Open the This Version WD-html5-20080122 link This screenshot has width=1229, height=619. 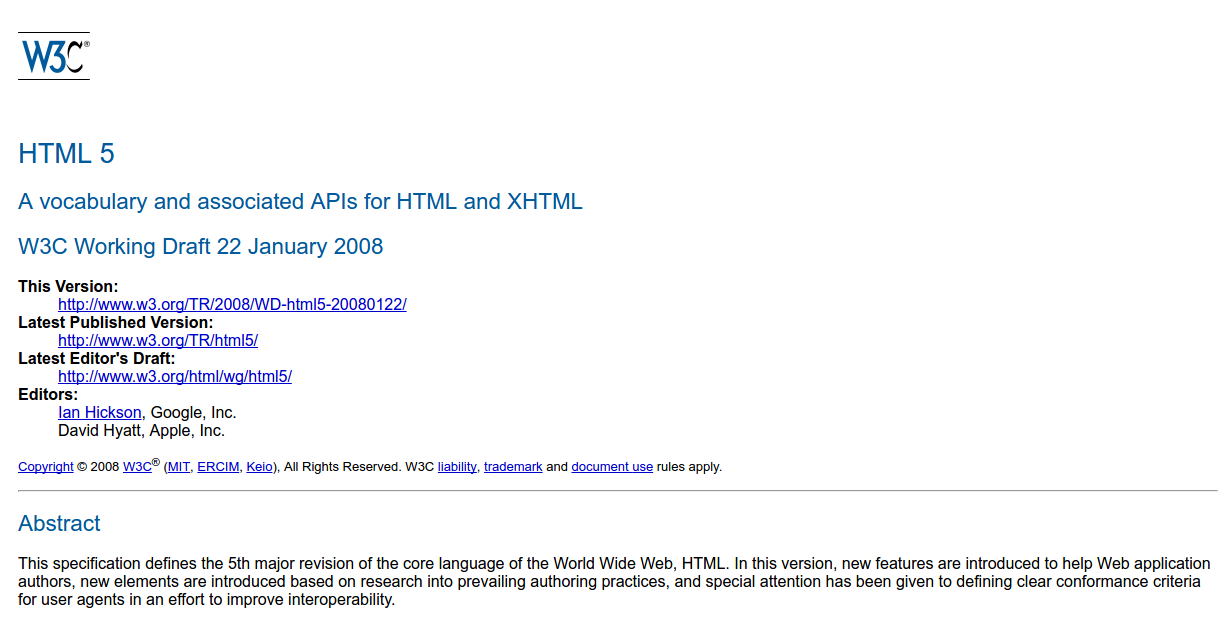[x=232, y=304]
